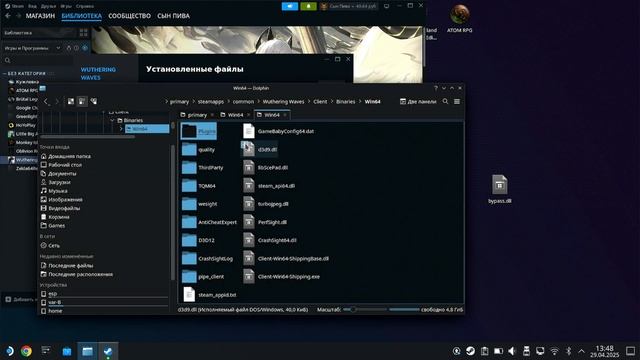Expand Игры и Программы dropdown in Steam
This screenshot has height=360, width=640.
[32, 48]
